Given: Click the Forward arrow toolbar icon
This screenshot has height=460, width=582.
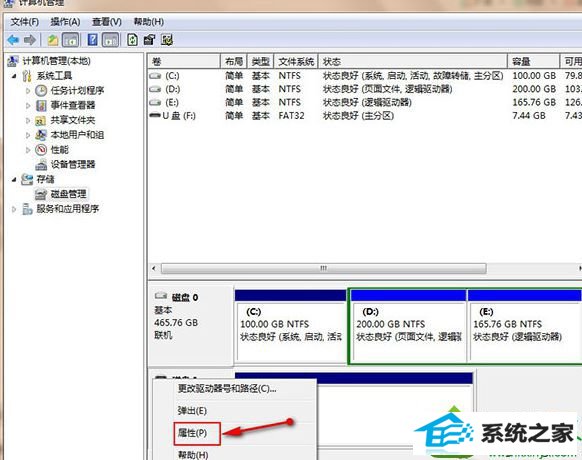Looking at the screenshot, I should (x=30, y=40).
